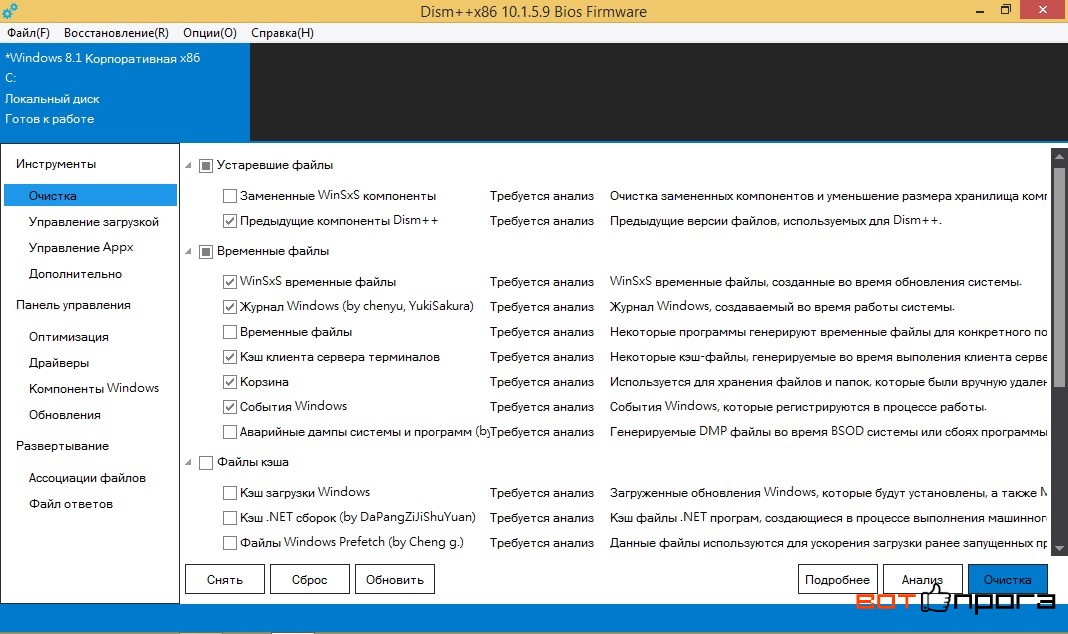Toggle the Временные файлы group checkbox
Screen dimensions: 1068x634
coord(206,251)
